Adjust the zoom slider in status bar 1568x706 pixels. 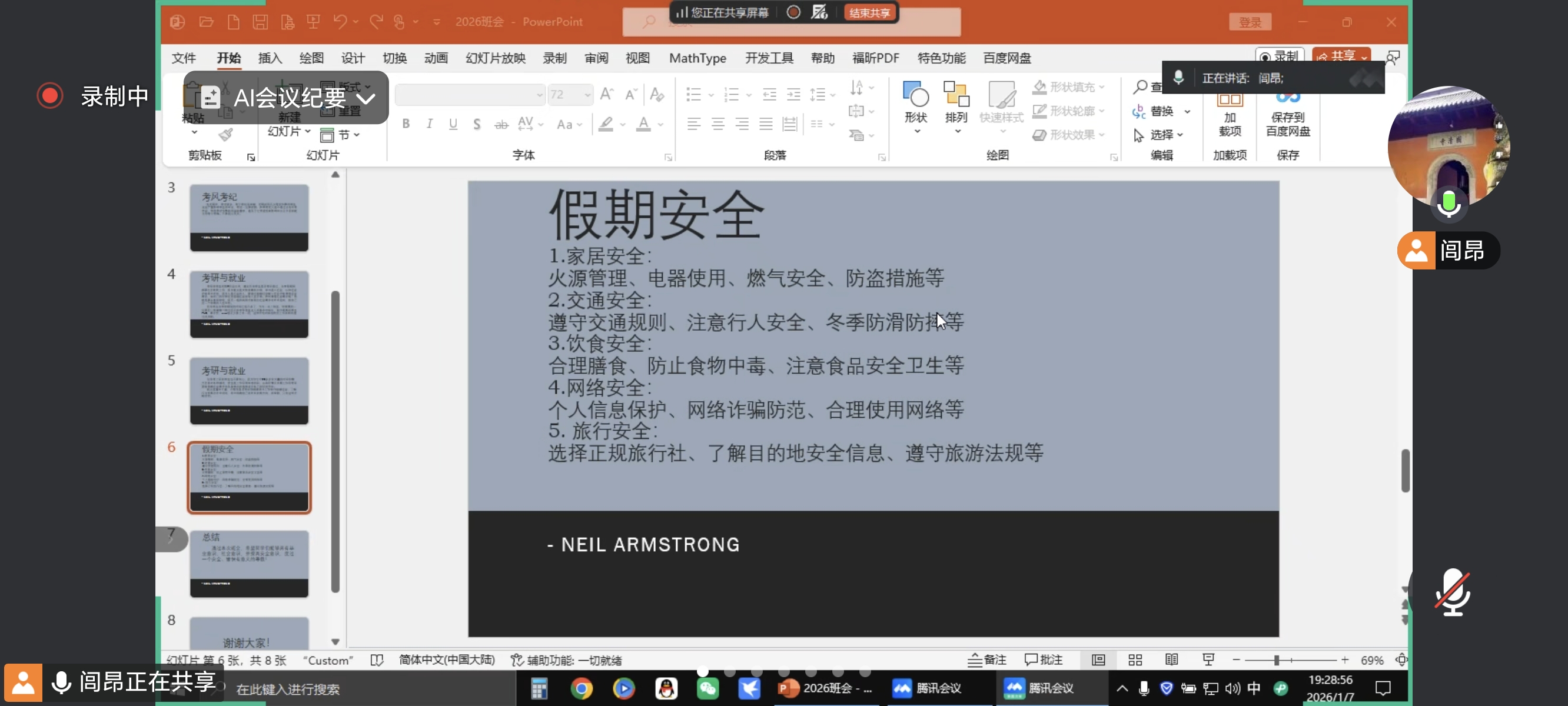point(1277,660)
